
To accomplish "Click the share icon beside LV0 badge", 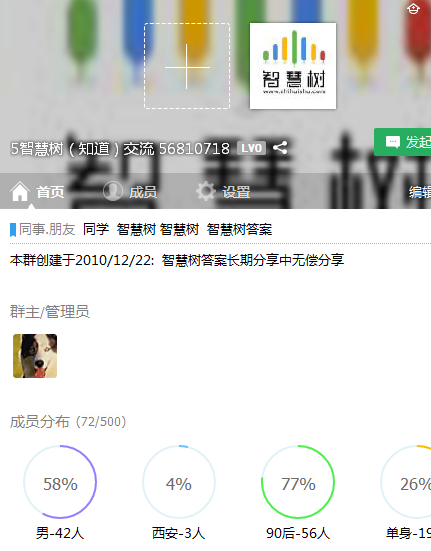I will pos(280,148).
